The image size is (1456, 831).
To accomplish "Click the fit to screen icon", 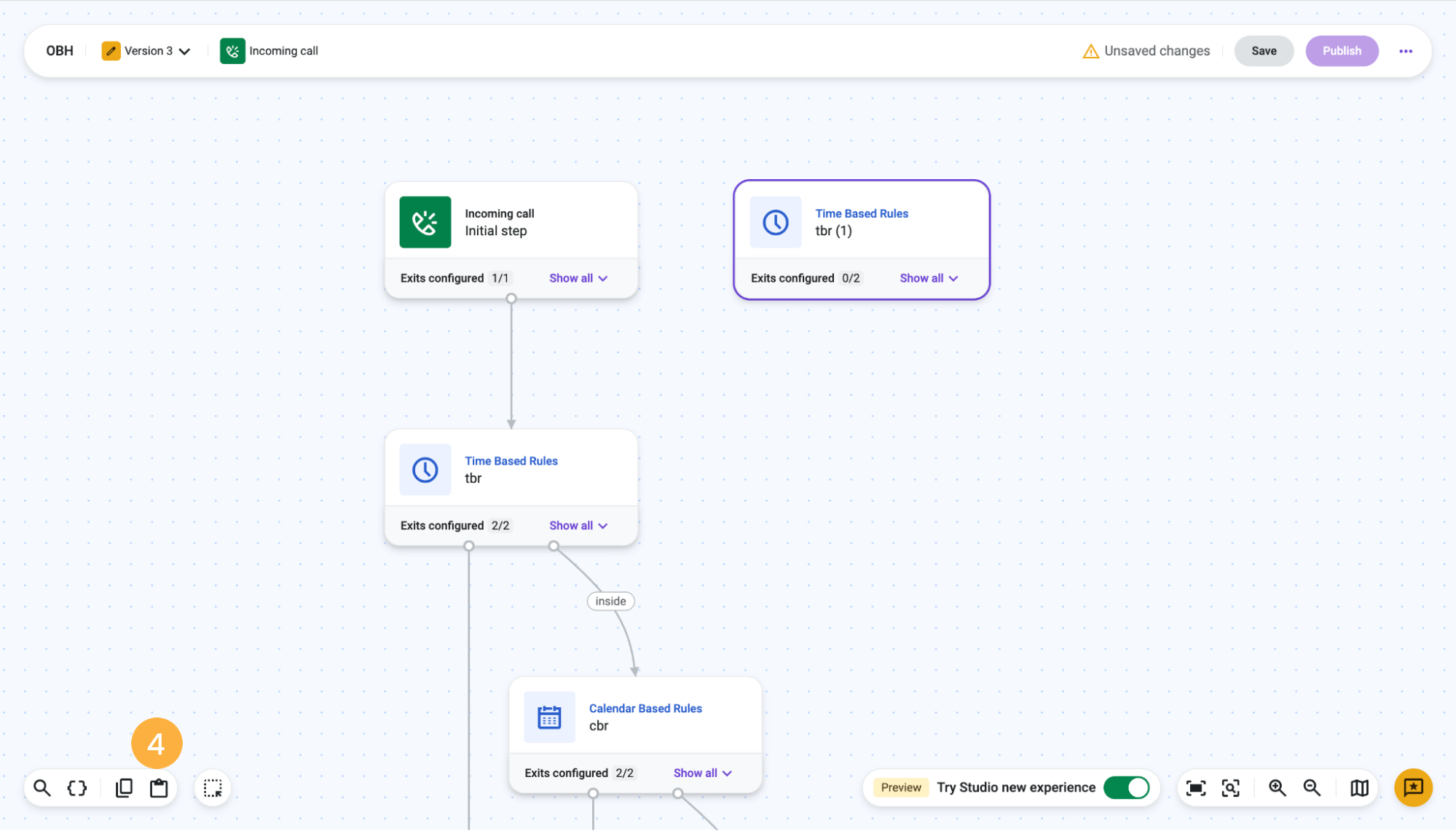I will pos(1196,788).
